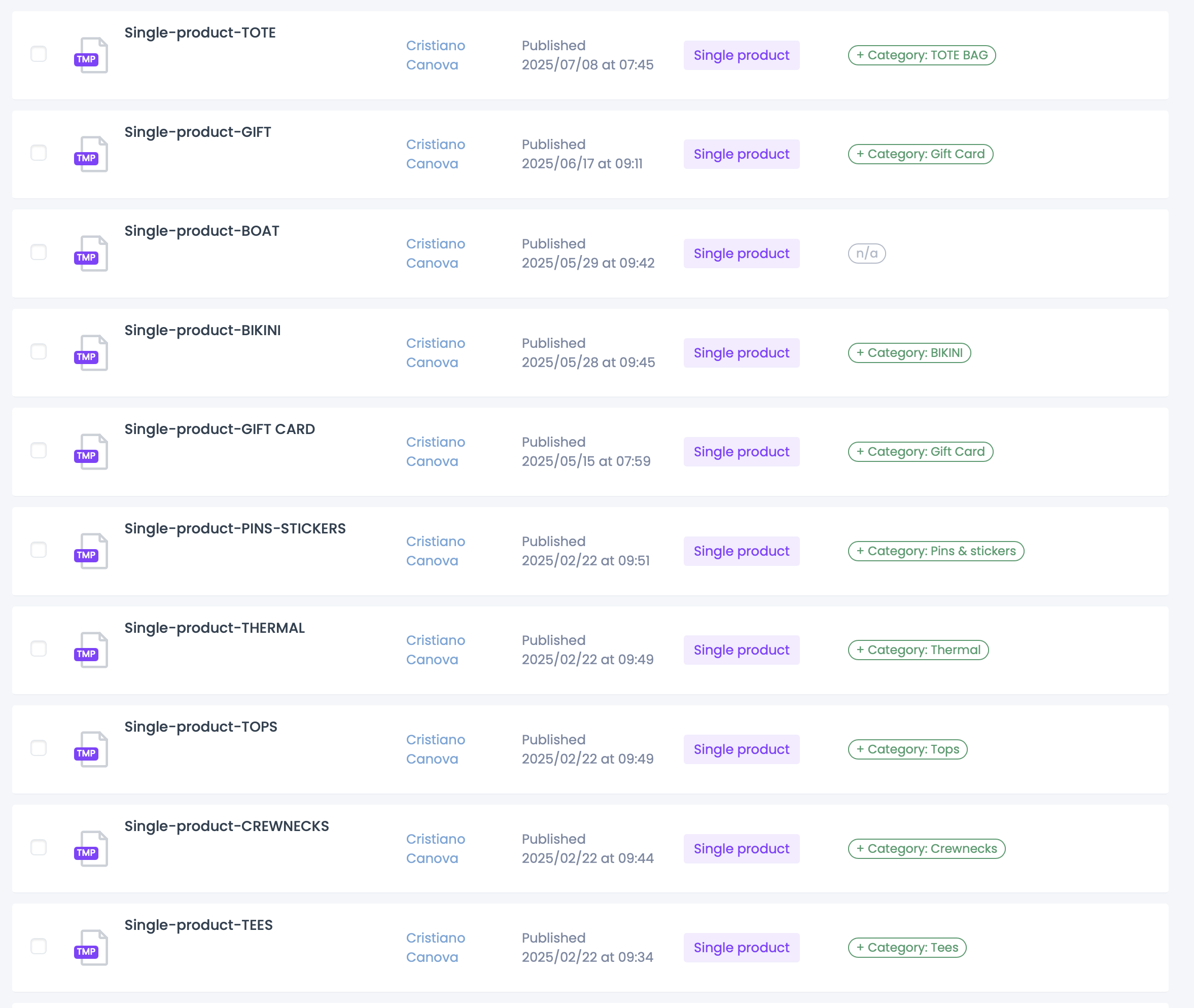The width and height of the screenshot is (1194, 1008).
Task: Click the TMP icon for Single-product-PINS-STICKERS
Action: point(91,551)
